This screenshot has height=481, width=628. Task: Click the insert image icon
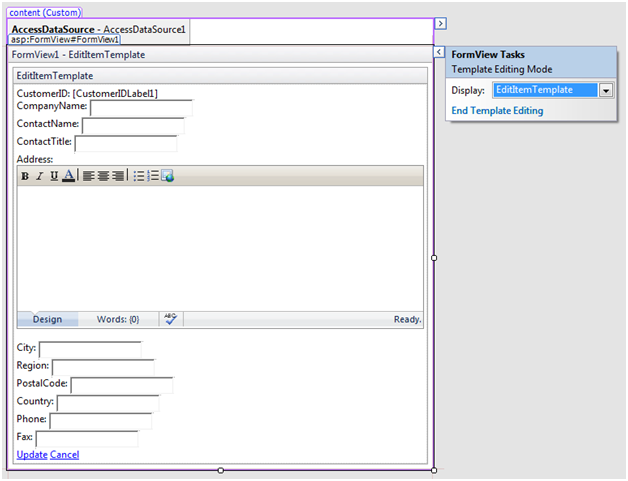pos(168,176)
